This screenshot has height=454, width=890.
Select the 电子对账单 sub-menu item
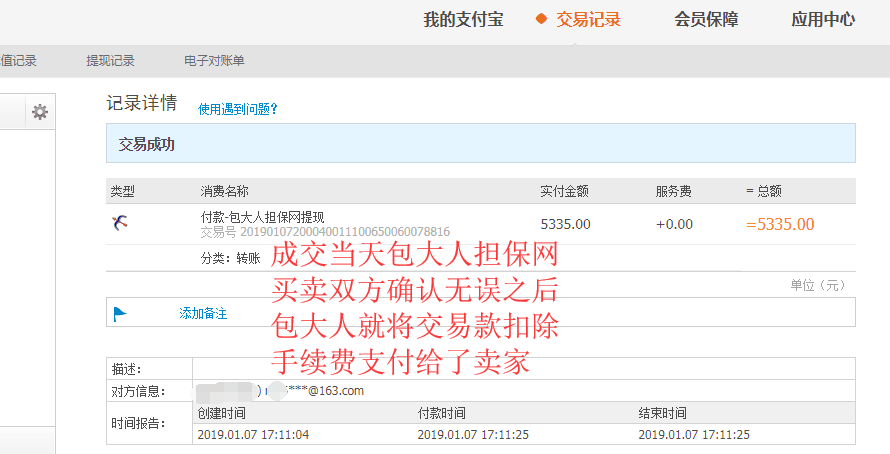[x=214, y=61]
